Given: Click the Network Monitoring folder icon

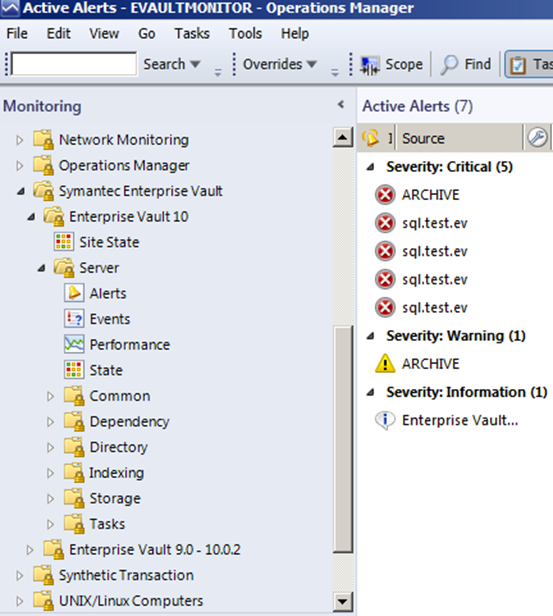Looking at the screenshot, I should click(43, 139).
